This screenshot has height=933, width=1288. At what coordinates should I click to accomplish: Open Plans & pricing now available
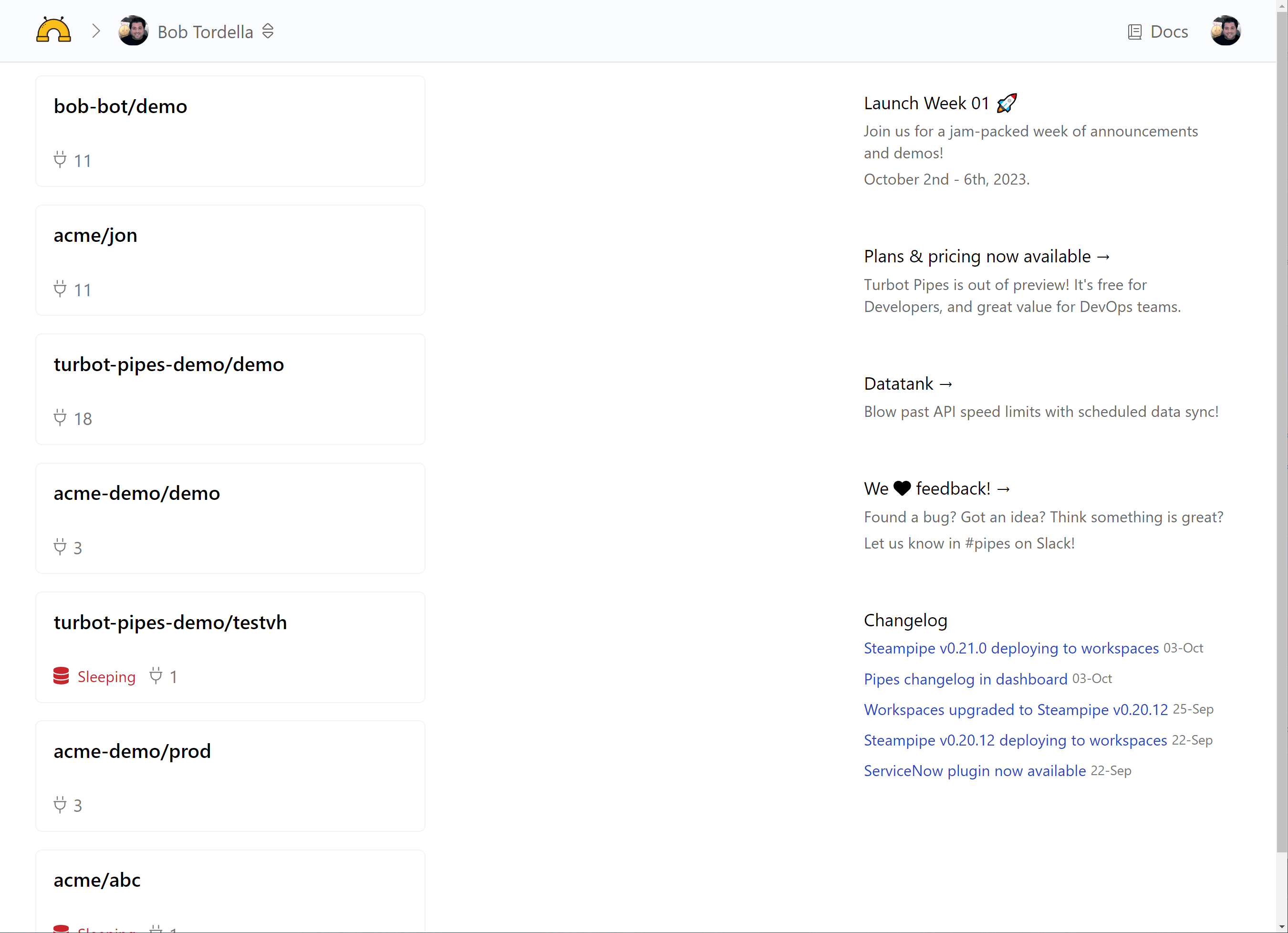tap(987, 257)
